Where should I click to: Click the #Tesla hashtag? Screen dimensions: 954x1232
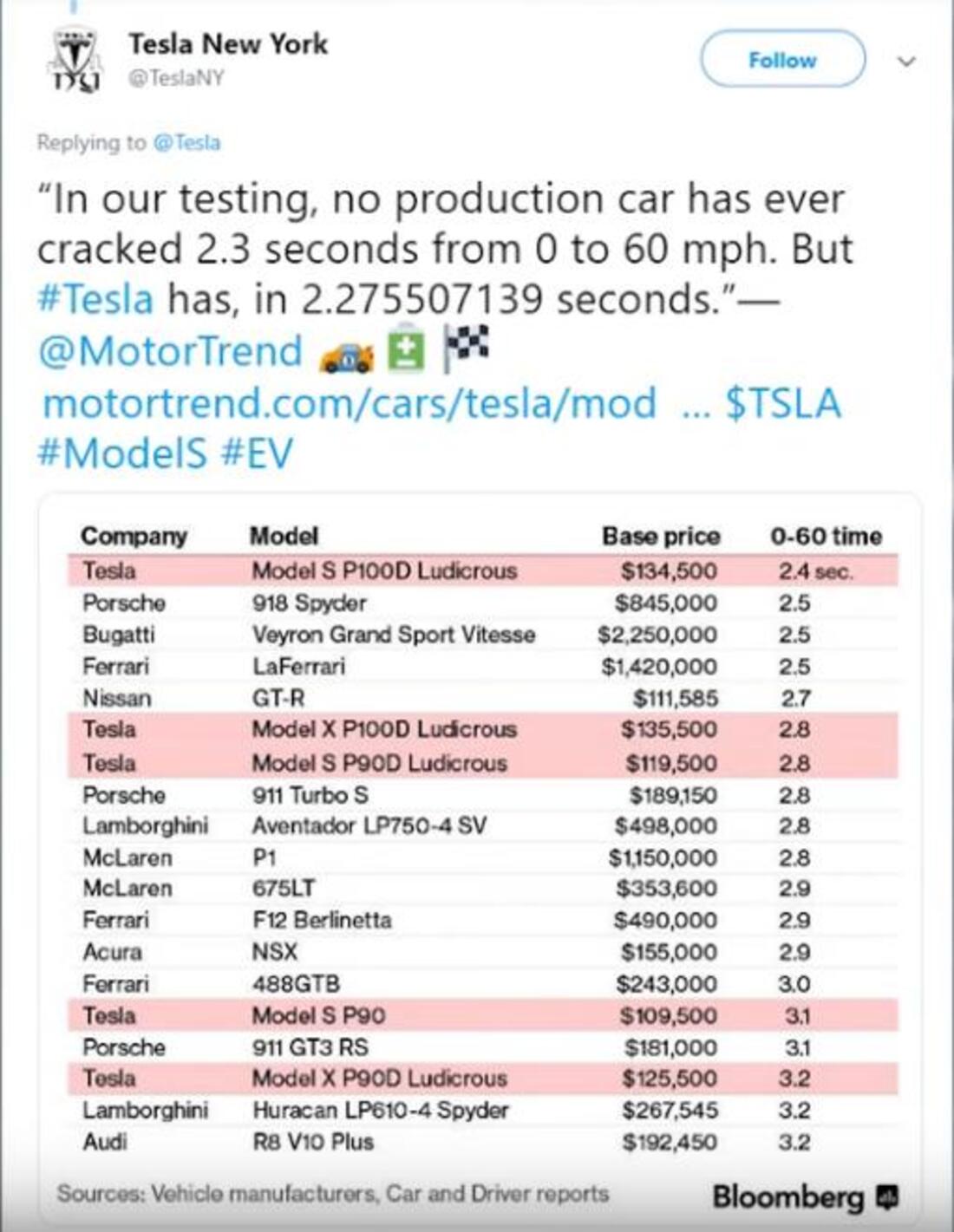point(95,299)
